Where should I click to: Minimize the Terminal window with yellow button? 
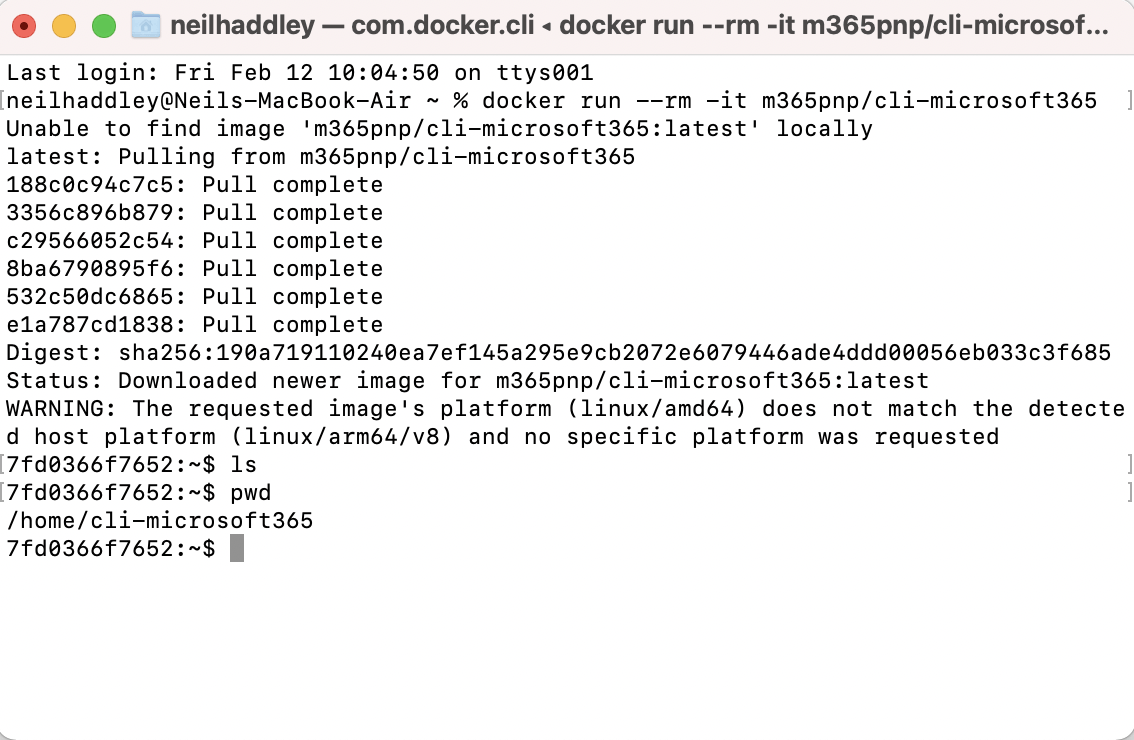point(64,26)
